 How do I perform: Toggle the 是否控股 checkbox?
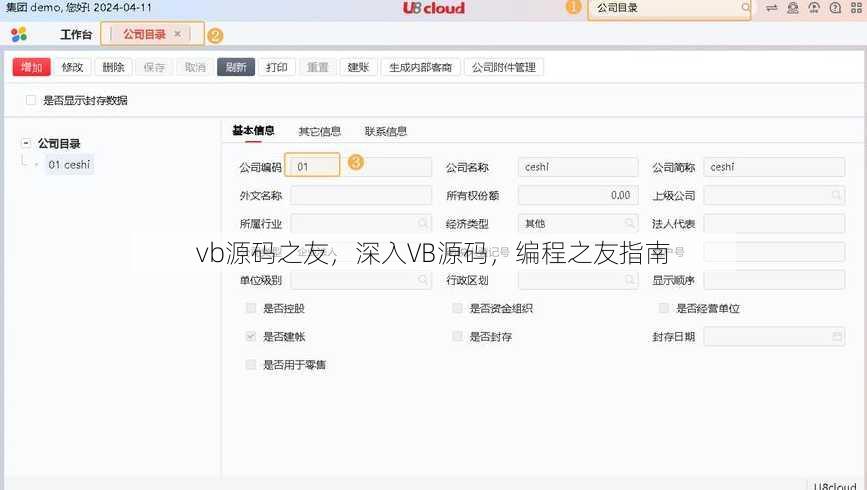pos(250,308)
